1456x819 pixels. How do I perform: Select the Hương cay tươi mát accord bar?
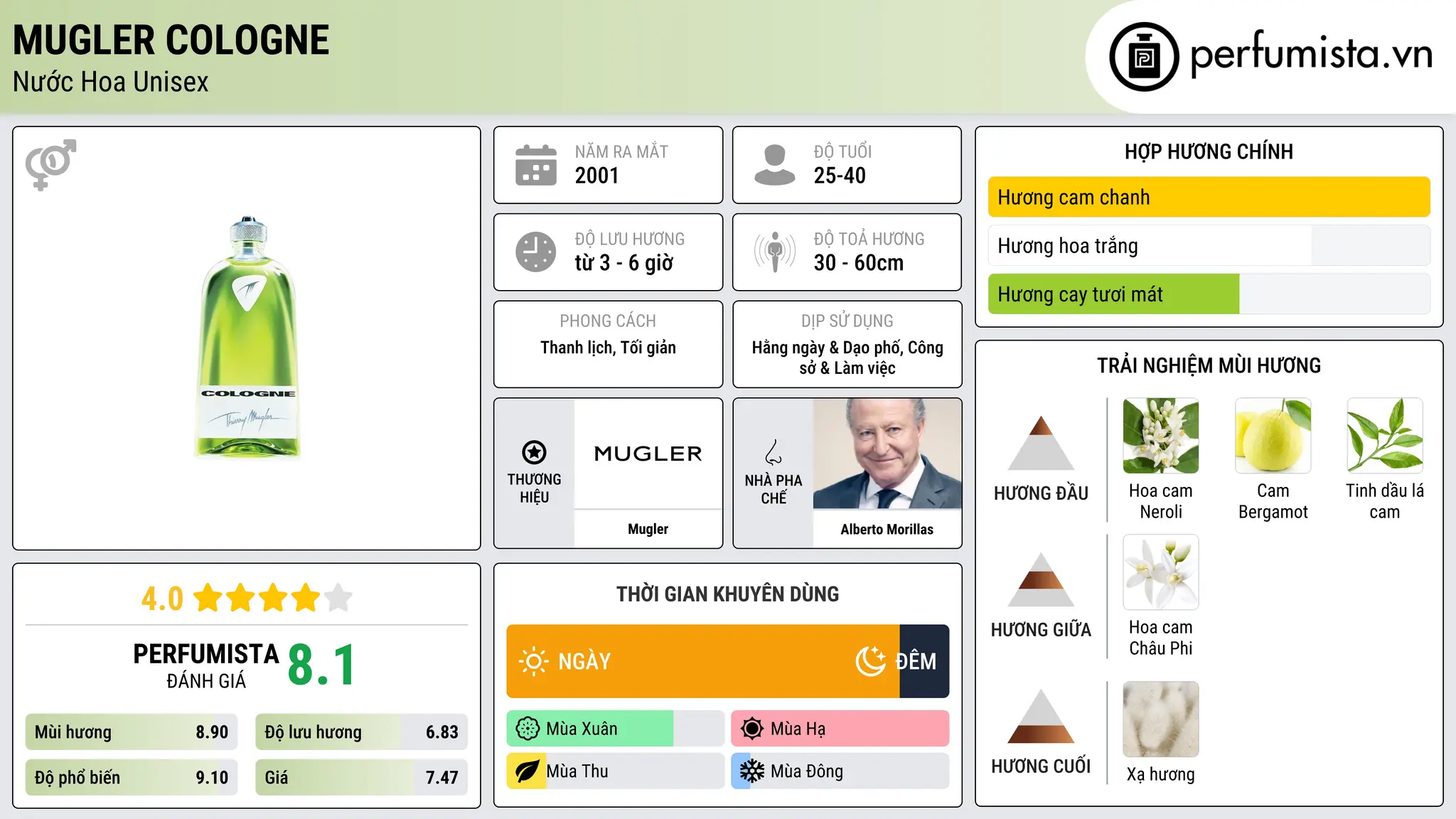[x=1209, y=294]
